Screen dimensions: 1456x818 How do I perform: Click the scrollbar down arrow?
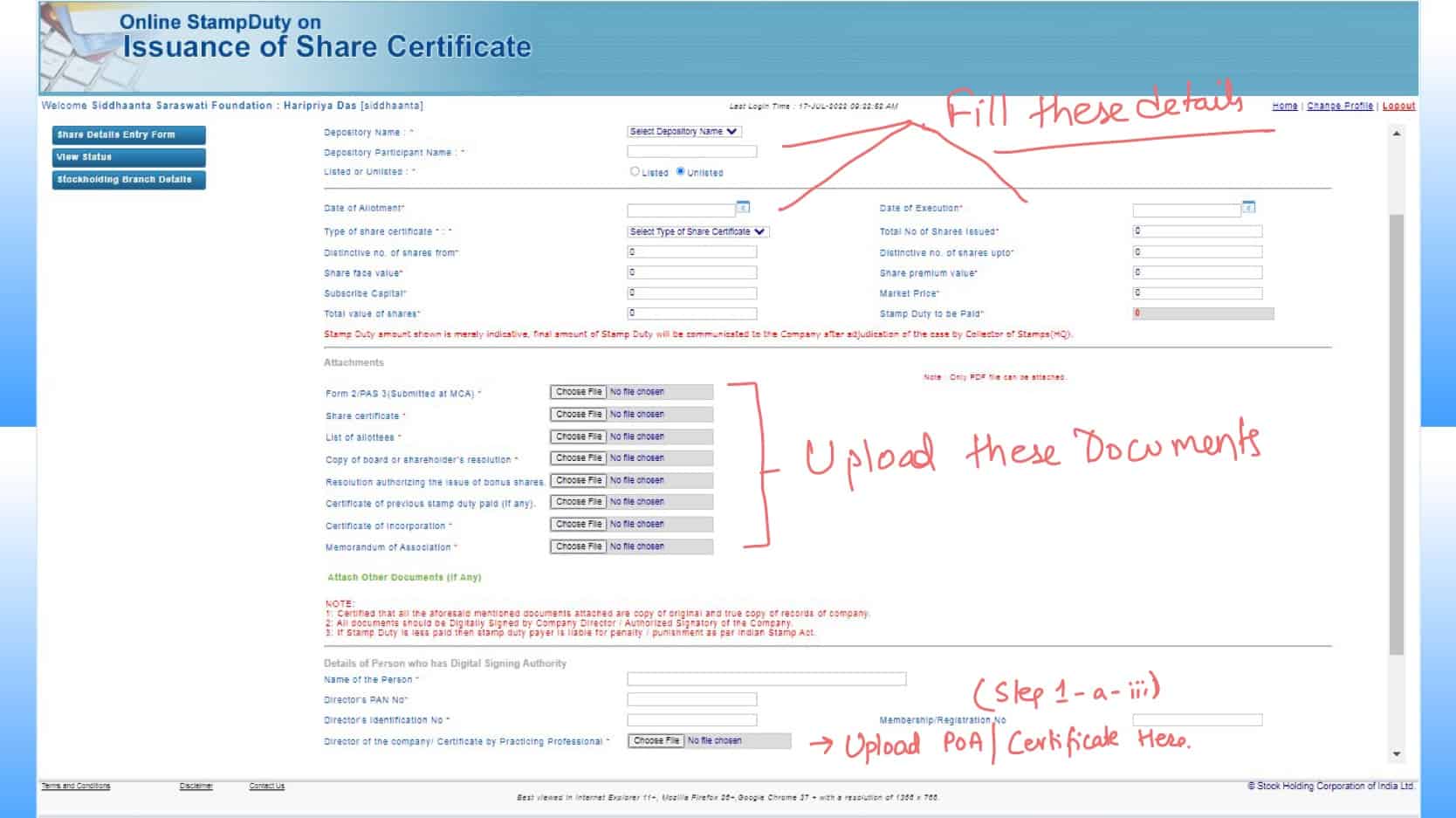[x=1395, y=753]
